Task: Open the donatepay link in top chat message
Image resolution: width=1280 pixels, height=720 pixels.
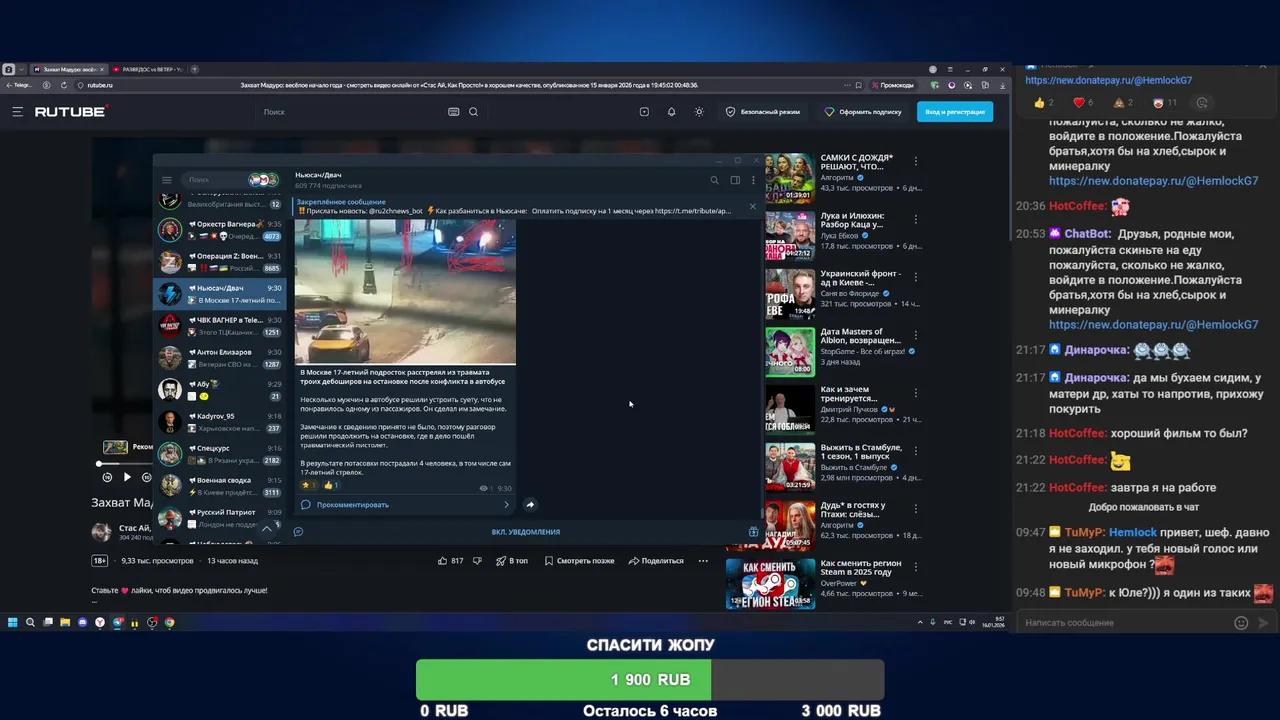Action: point(1108,80)
